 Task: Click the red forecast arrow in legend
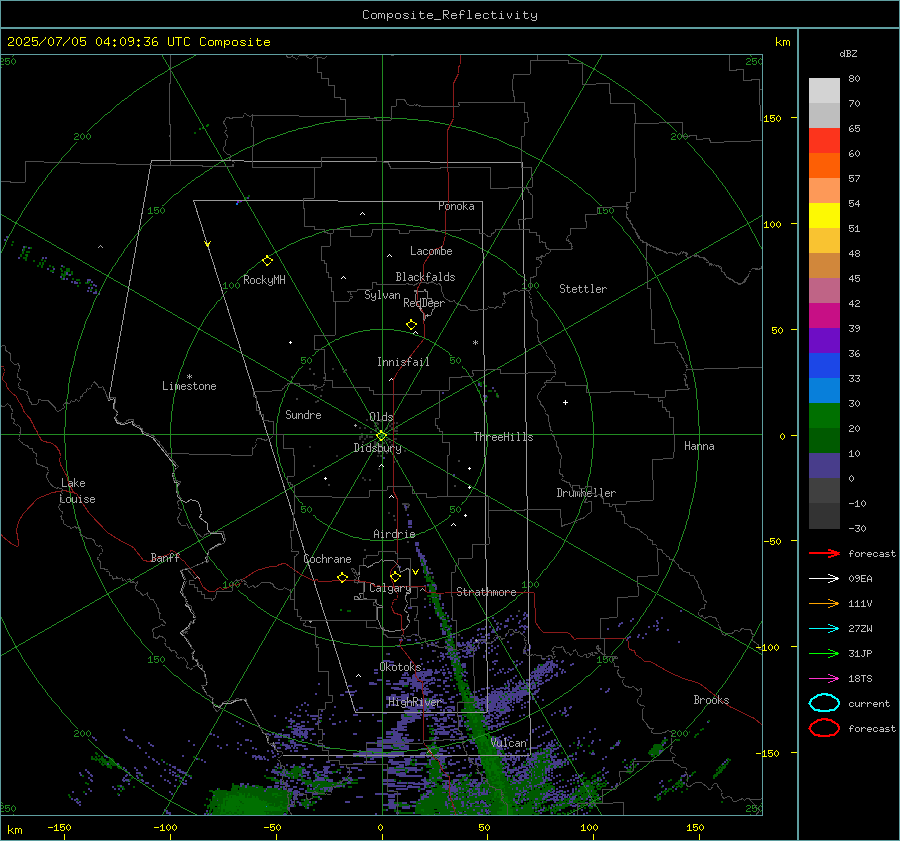[x=824, y=553]
